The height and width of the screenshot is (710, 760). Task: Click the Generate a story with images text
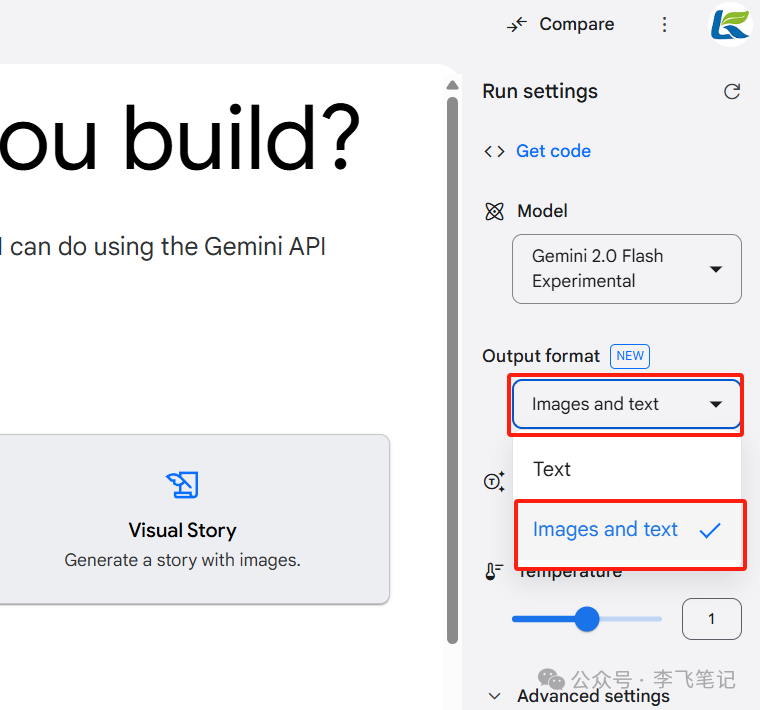coord(182,560)
